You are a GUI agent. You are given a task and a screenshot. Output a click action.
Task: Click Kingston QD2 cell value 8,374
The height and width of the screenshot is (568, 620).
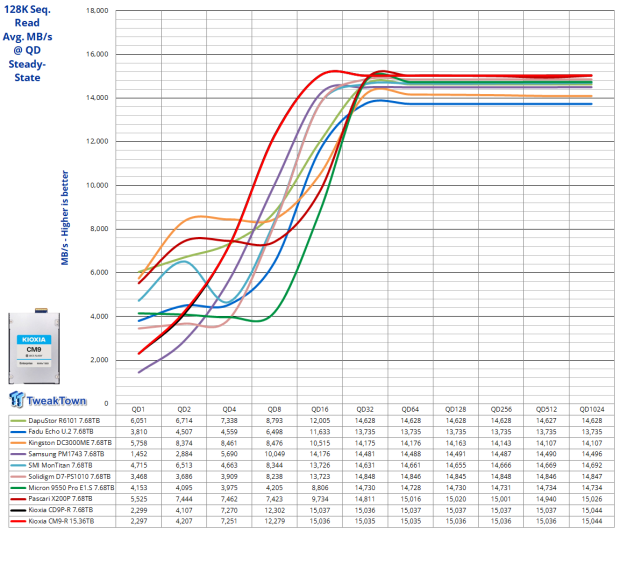[x=184, y=443]
